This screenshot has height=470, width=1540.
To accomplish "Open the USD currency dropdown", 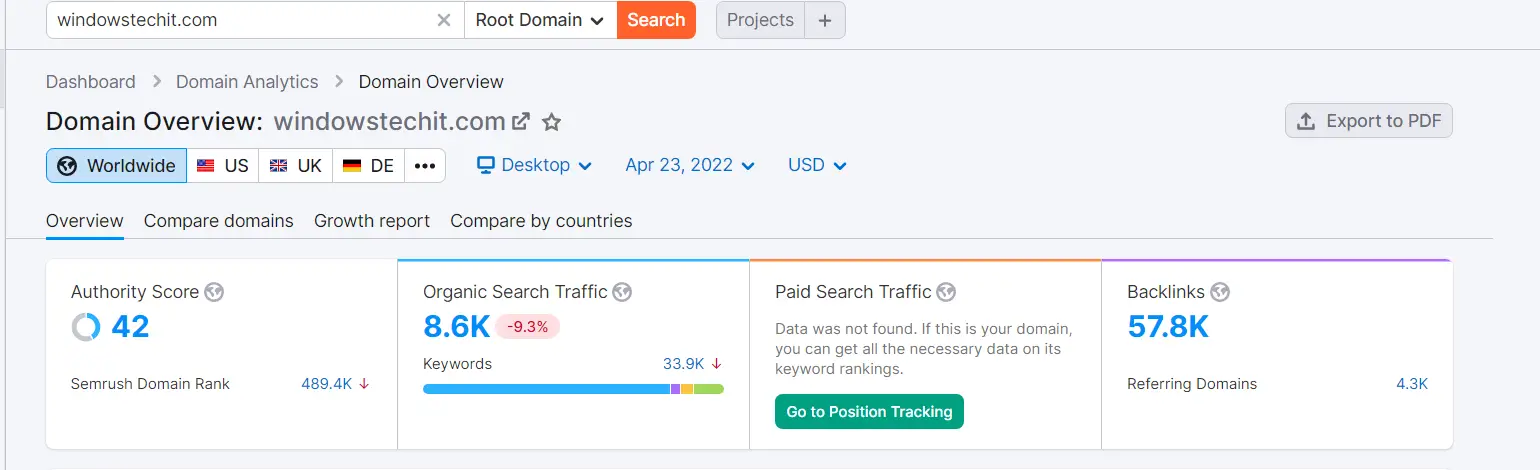I will [817, 165].
